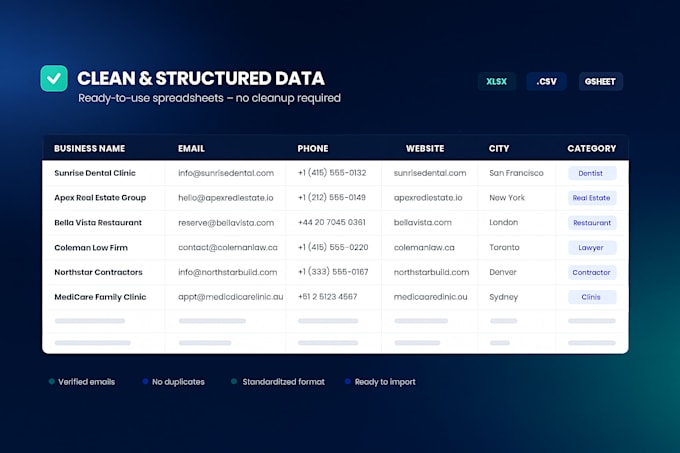The image size is (680, 453).
Task: Open the apexrealestate.io website cell
Action: point(428,198)
